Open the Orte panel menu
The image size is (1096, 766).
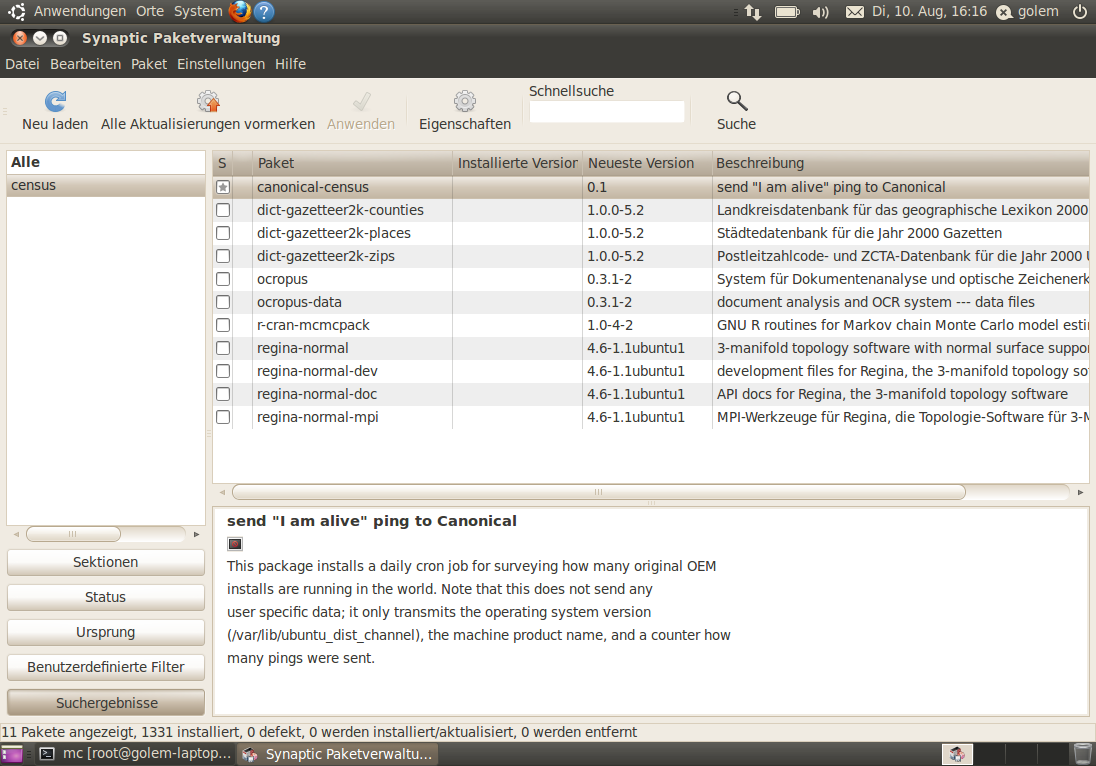150,11
